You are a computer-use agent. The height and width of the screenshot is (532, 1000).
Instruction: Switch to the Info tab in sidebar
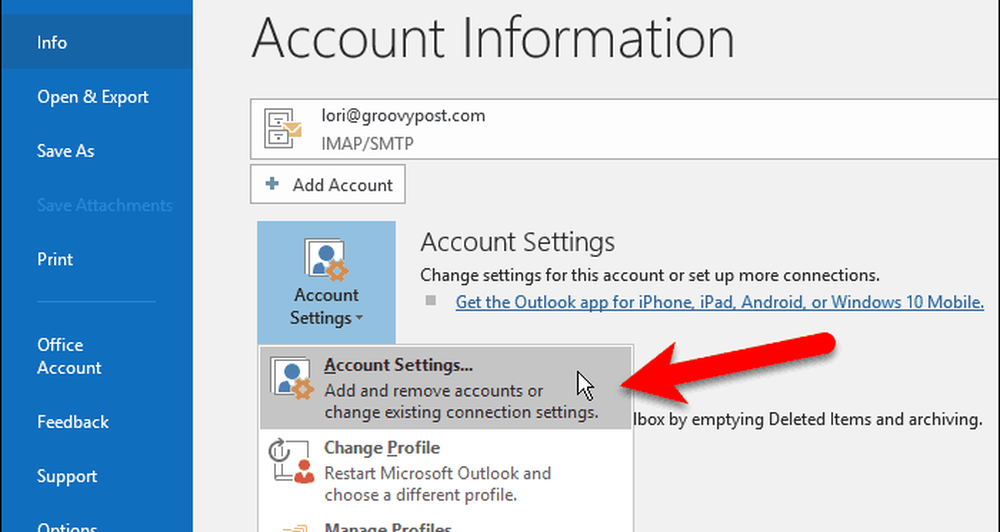pos(52,43)
